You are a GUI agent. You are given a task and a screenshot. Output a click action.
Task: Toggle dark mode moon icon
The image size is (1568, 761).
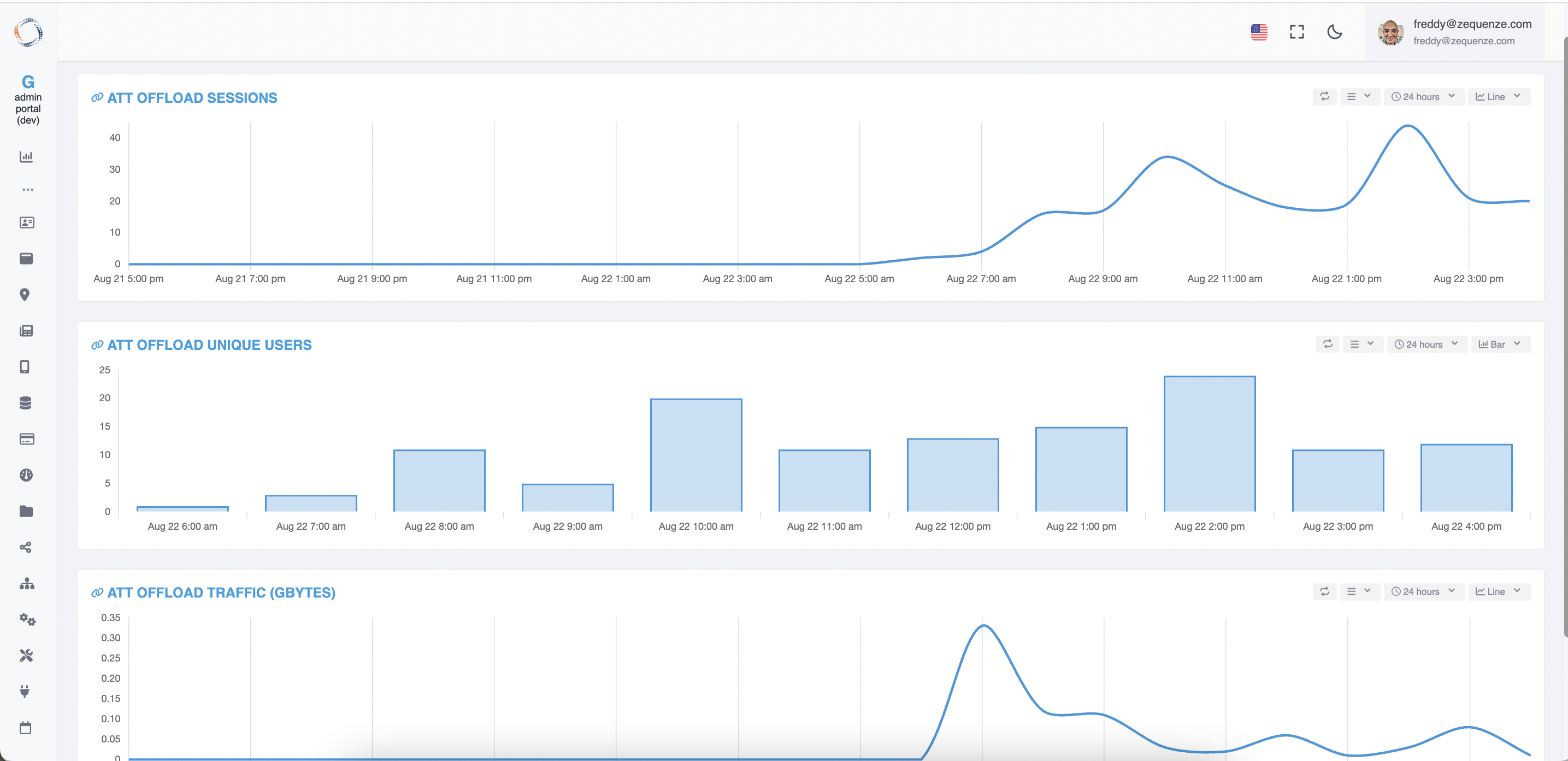click(x=1334, y=32)
